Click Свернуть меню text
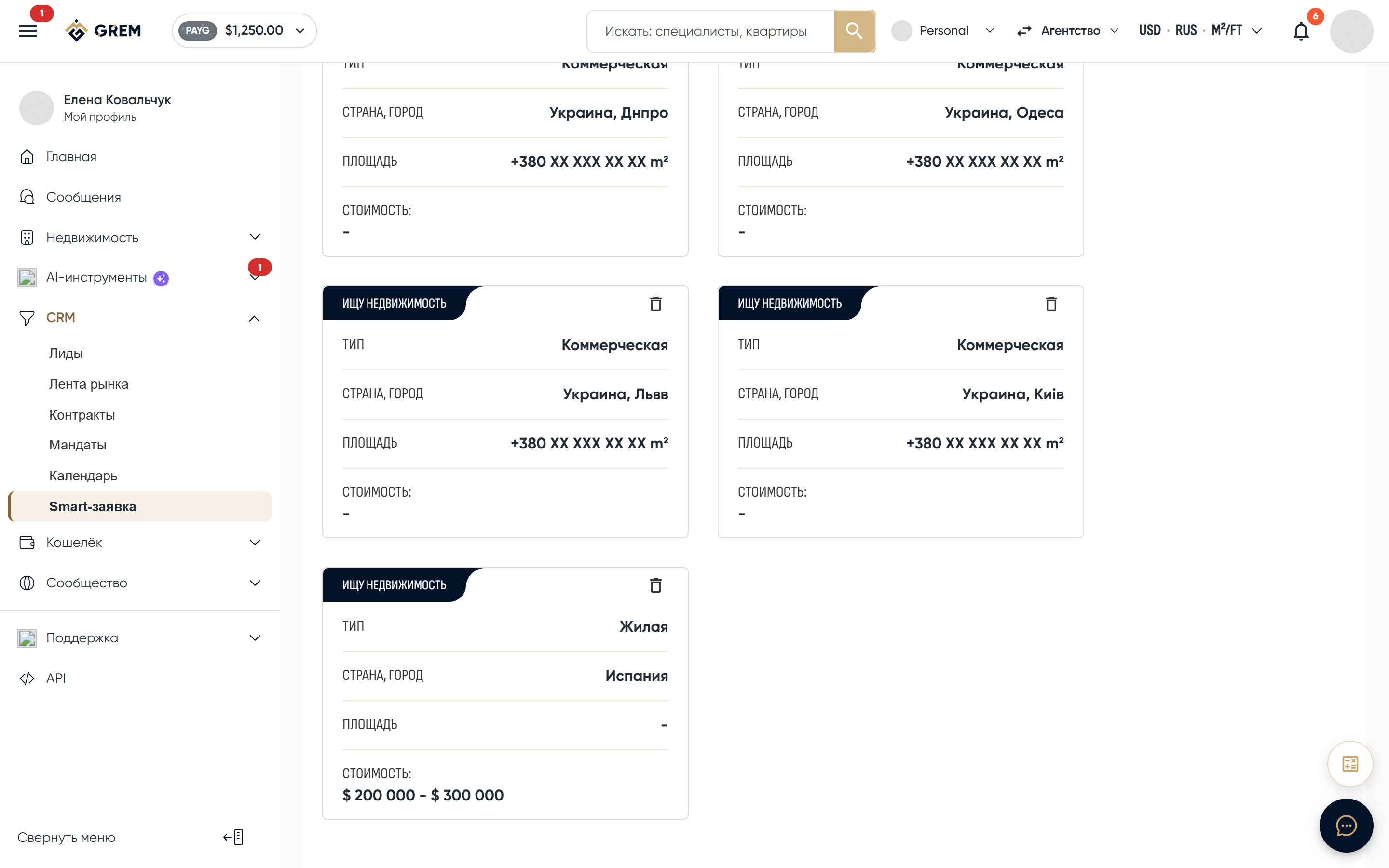This screenshot has height=868, width=1389. tap(66, 838)
